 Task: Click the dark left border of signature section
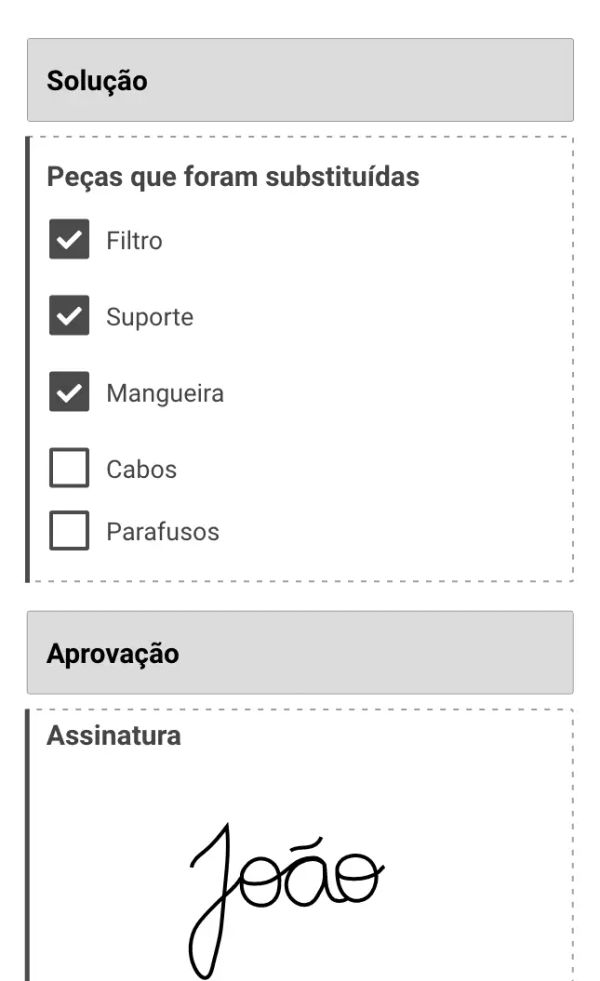[28, 850]
